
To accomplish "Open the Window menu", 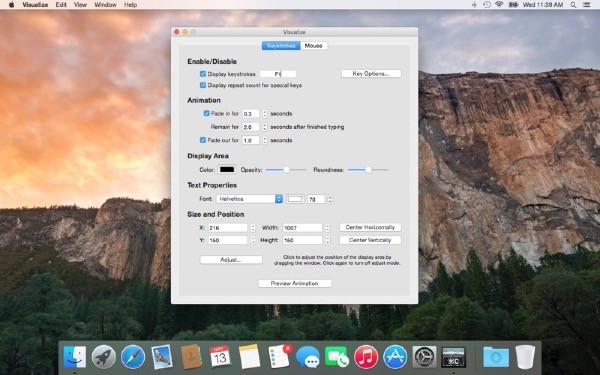I will pos(105,5).
